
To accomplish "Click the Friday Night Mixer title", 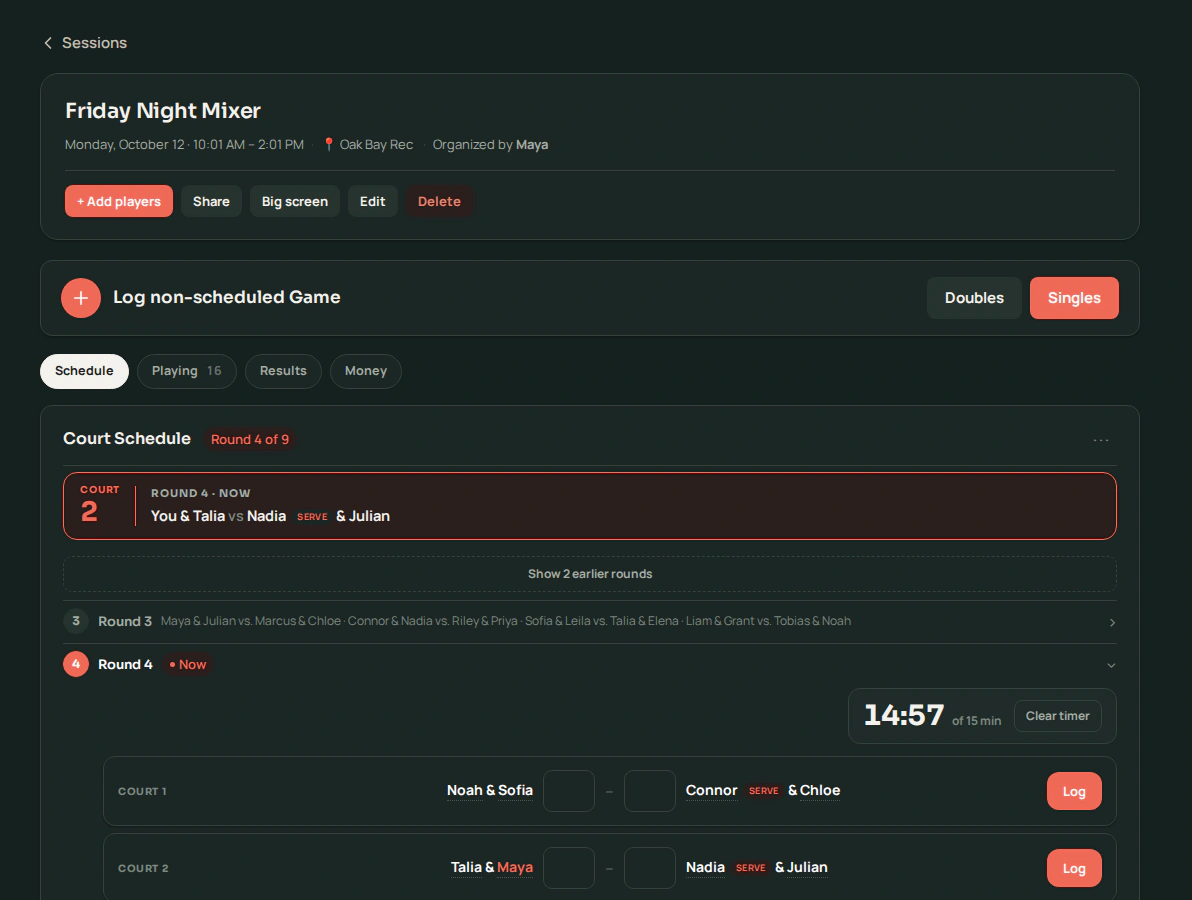I will 163,111.
